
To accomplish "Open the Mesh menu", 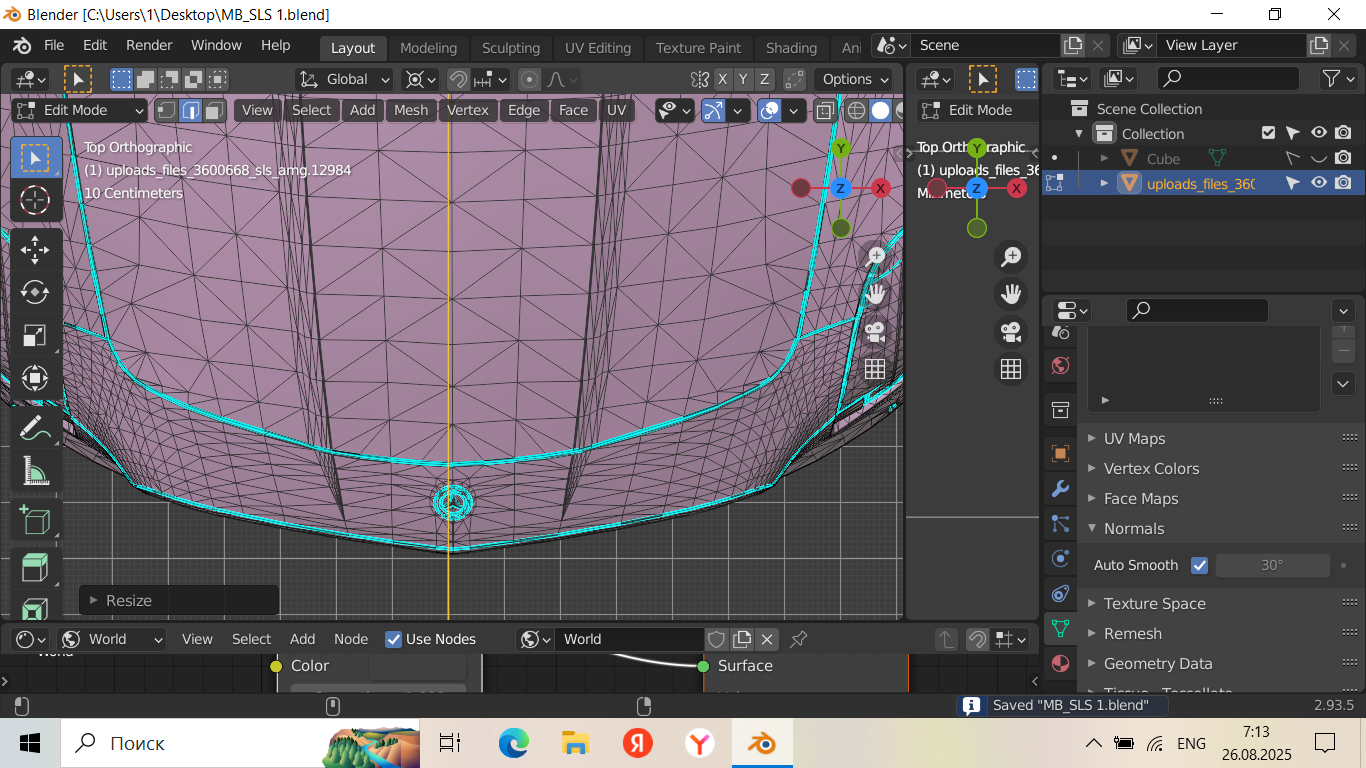I will (410, 110).
